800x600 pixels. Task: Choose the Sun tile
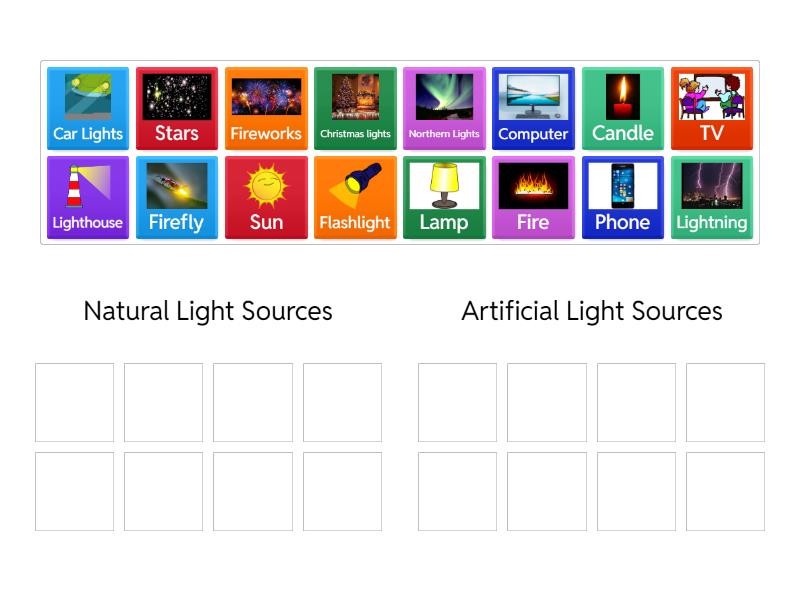pos(266,197)
